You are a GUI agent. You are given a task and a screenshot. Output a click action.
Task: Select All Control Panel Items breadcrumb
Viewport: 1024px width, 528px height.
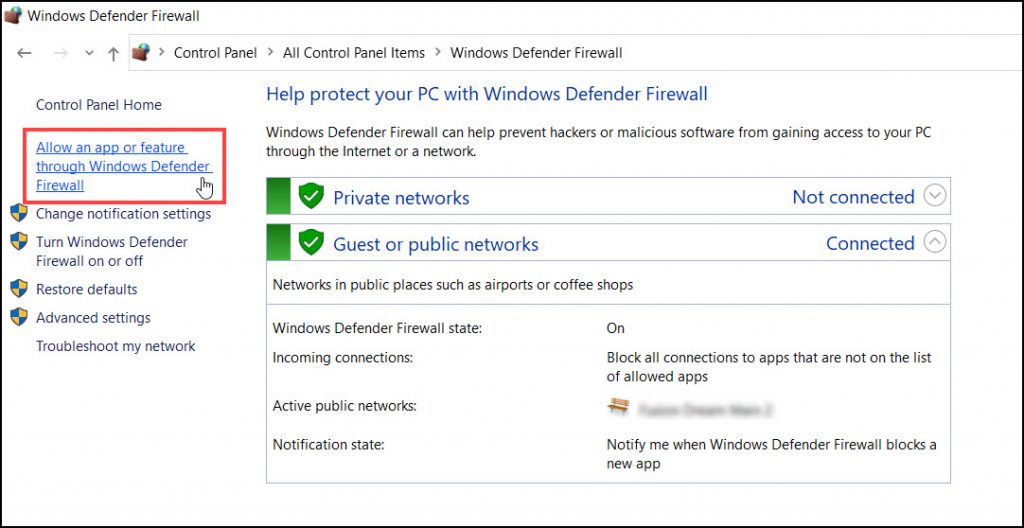354,53
